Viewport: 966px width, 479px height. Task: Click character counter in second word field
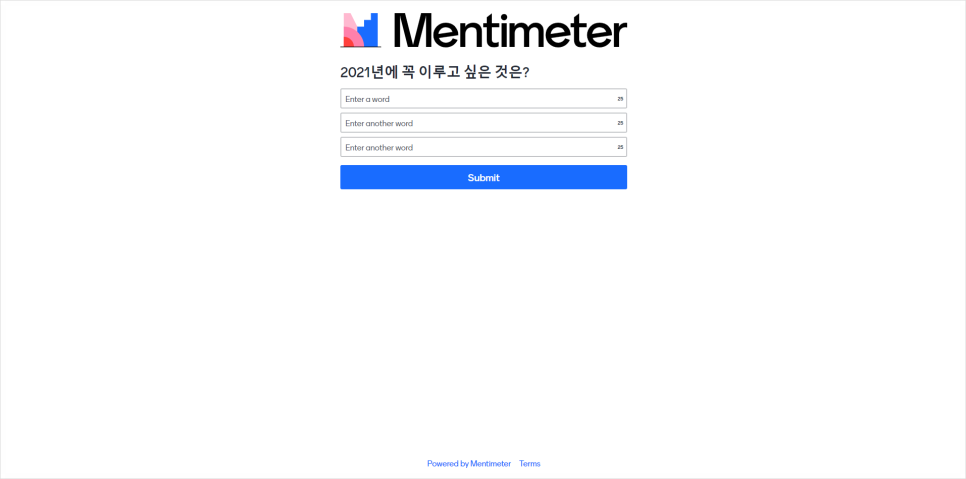[x=620, y=123]
